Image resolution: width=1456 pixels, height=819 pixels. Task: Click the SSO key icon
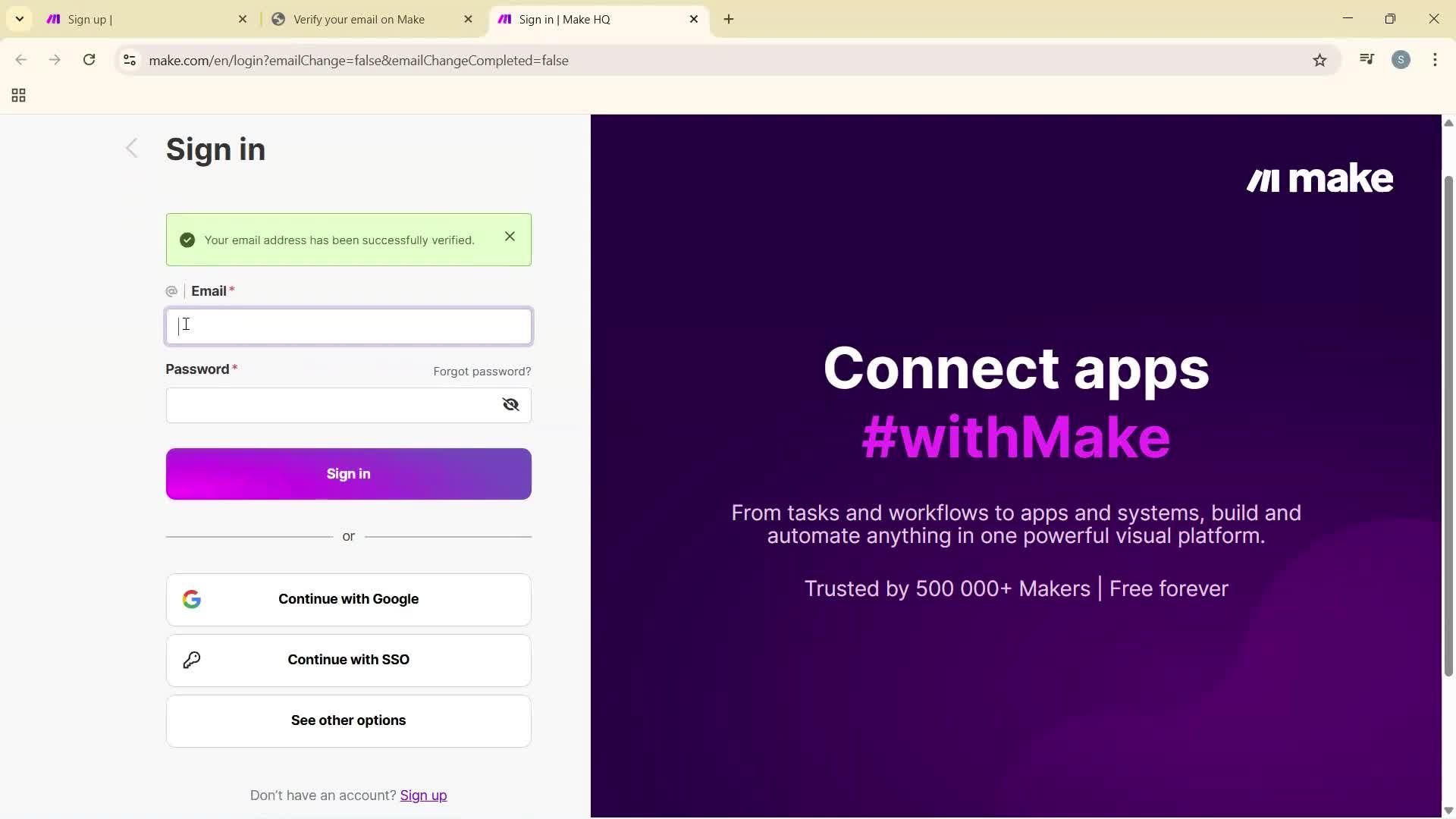192,659
